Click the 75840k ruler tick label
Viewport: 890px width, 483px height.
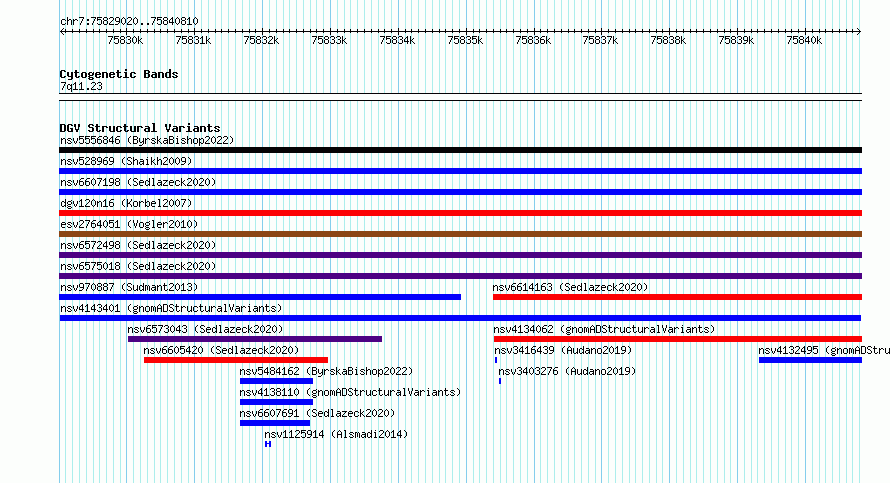click(804, 40)
